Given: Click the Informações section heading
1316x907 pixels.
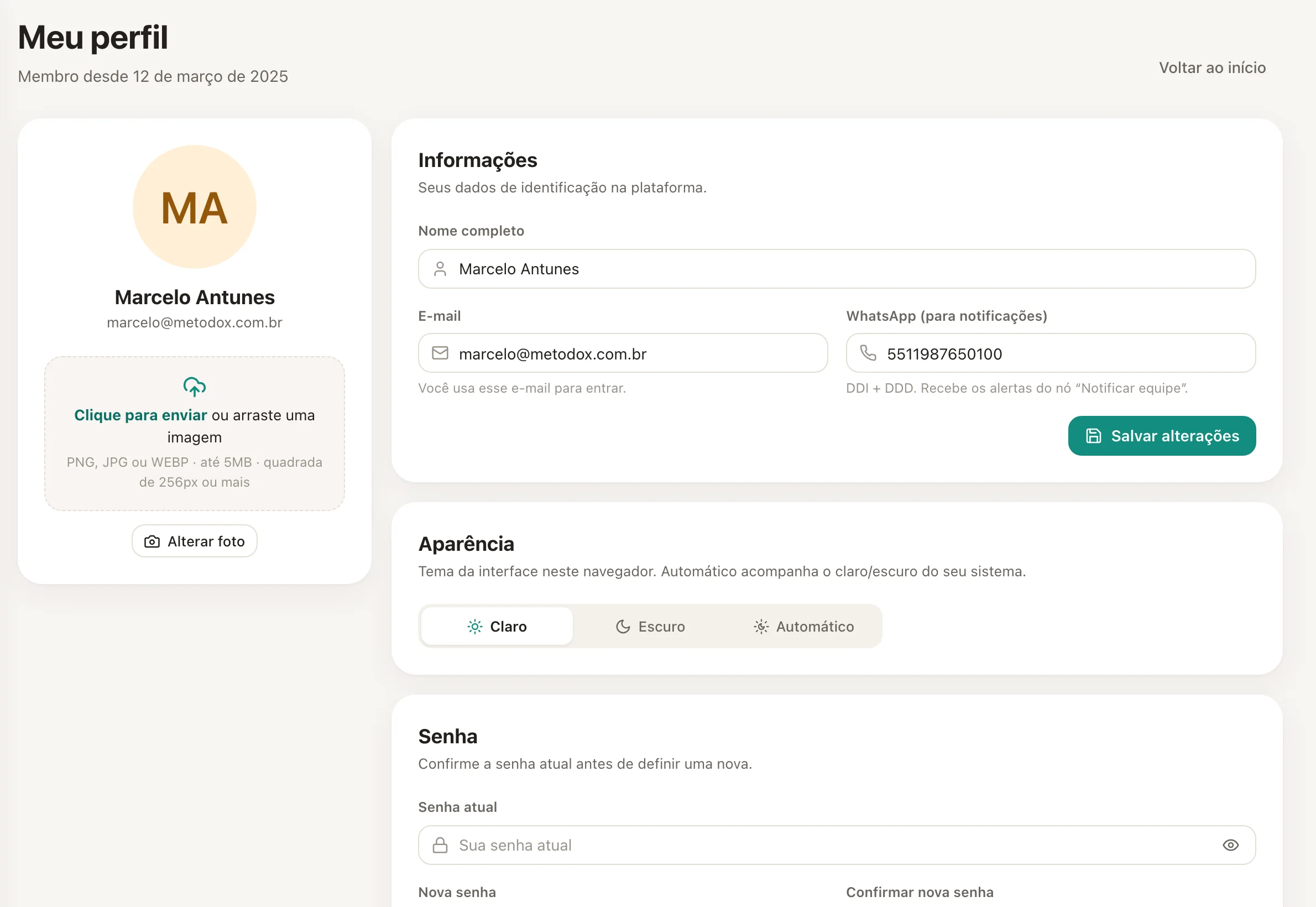Looking at the screenshot, I should (477, 160).
